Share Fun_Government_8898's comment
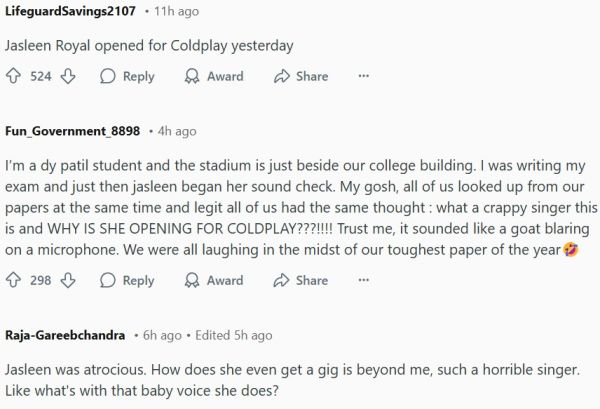 [x=301, y=280]
